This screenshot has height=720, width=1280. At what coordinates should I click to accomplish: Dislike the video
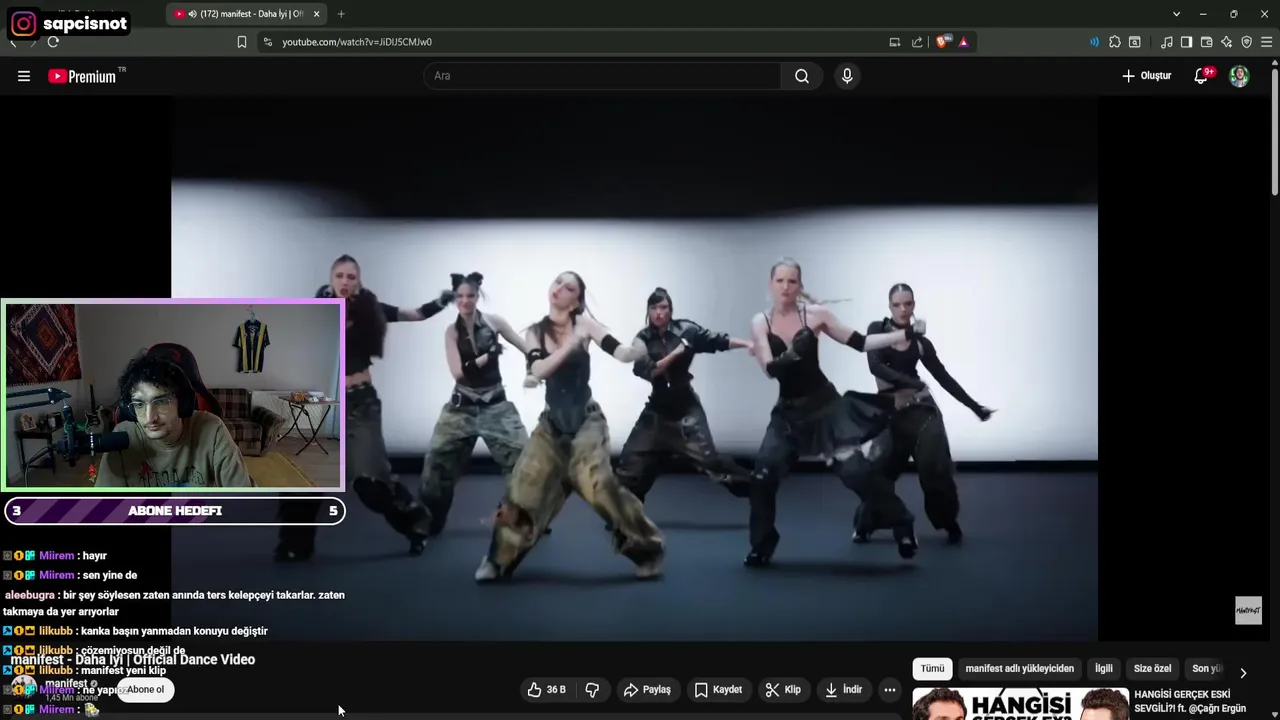(592, 690)
